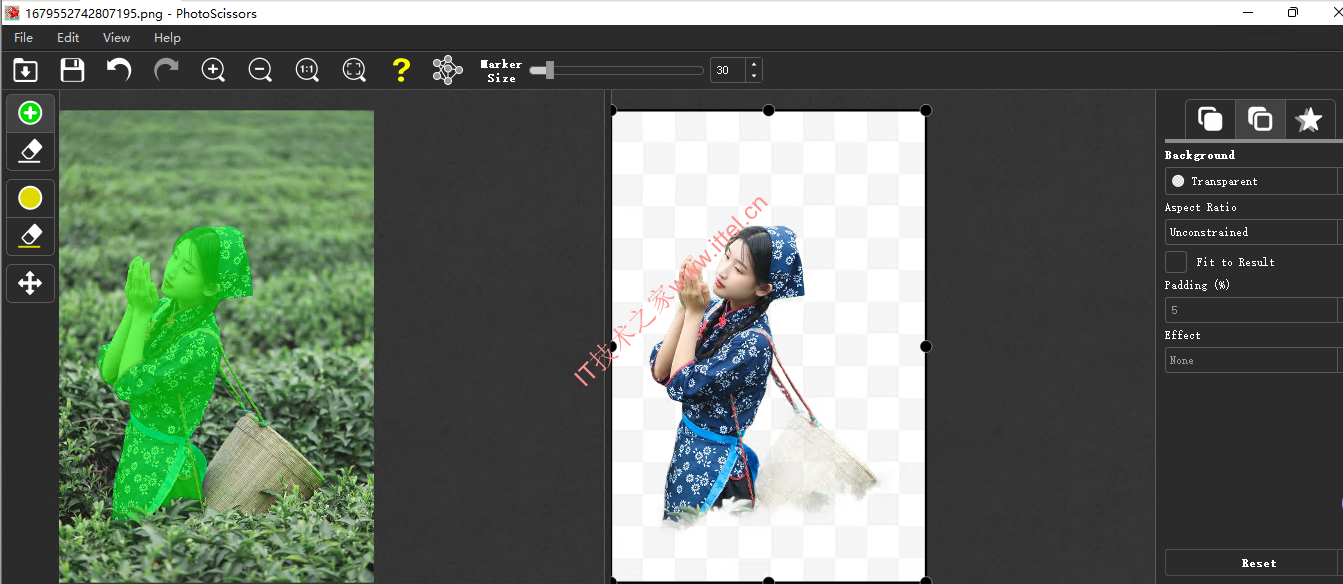Select the yellow marker eraser
Viewport: 1343px width, 584px height.
click(30, 236)
